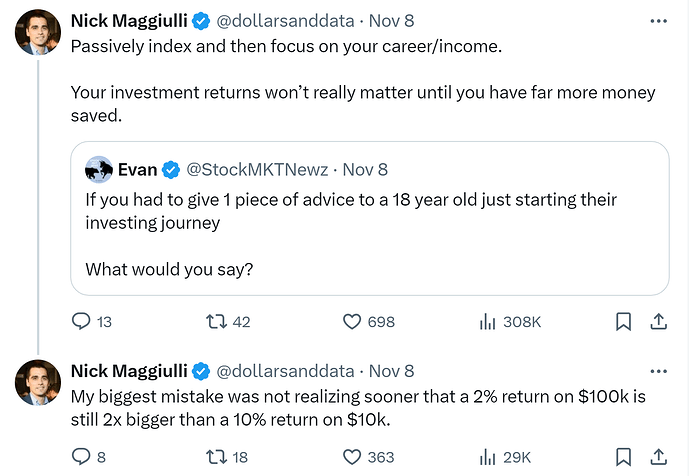Open more options on the first tweet
Viewport: 690px width, 476px height.
pyautogui.click(x=659, y=21)
